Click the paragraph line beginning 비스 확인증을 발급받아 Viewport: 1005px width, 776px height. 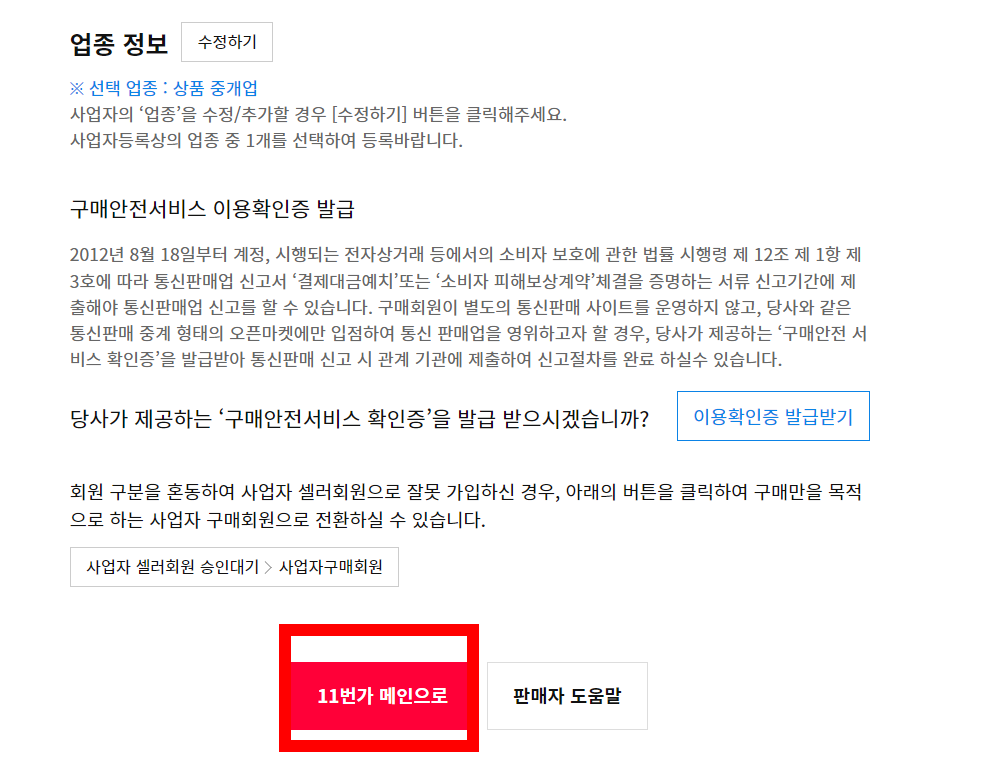tap(426, 359)
